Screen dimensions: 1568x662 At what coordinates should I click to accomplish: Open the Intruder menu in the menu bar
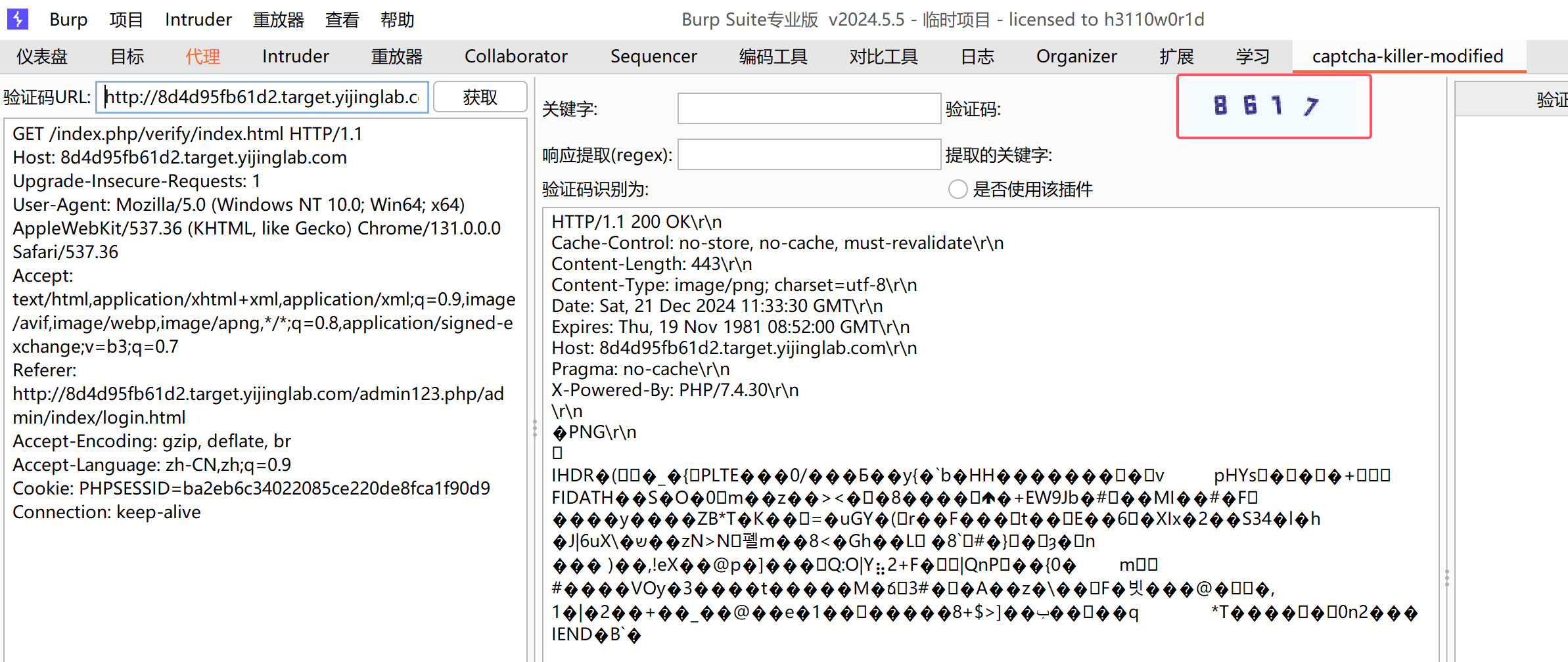(198, 20)
